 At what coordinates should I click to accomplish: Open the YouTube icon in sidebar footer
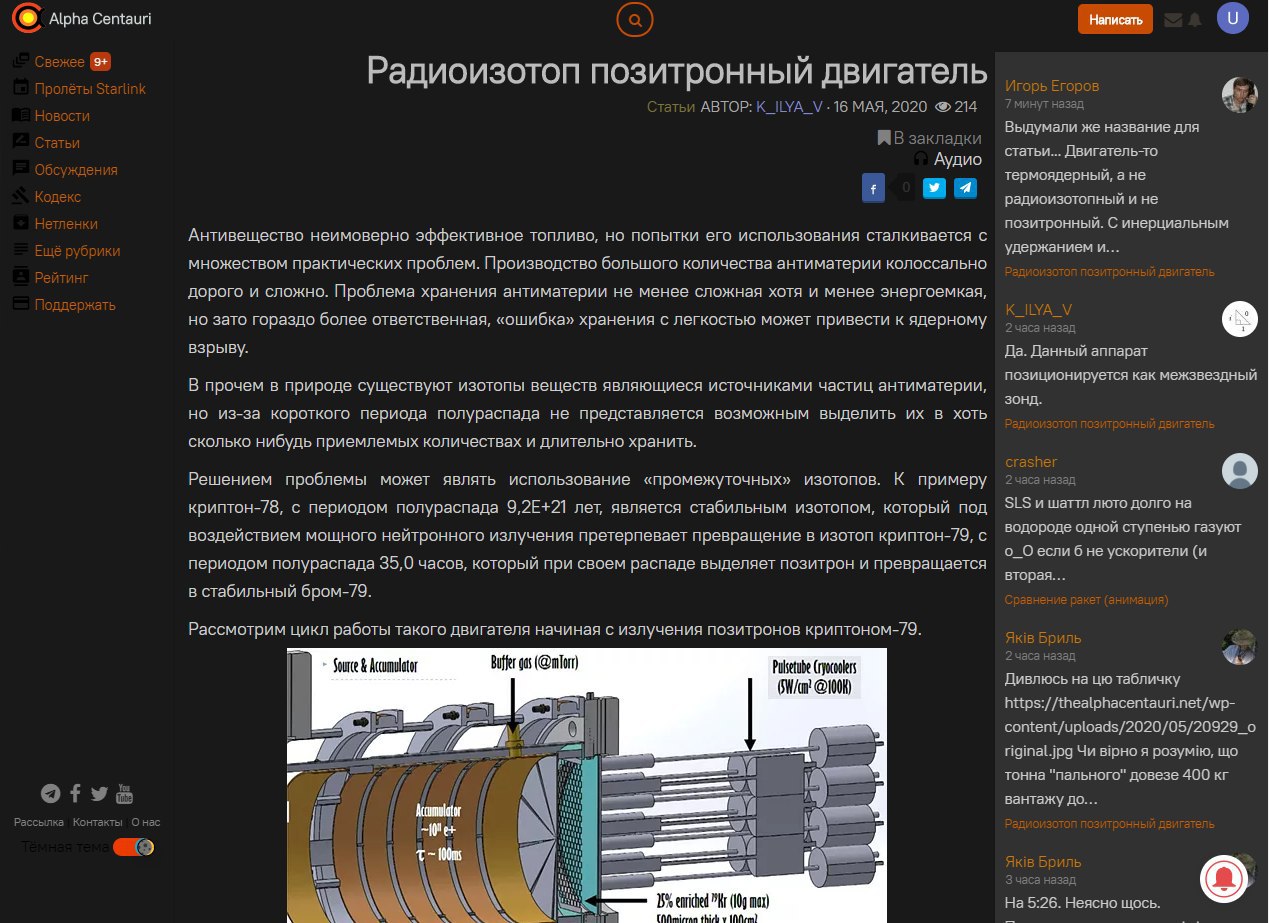click(124, 794)
